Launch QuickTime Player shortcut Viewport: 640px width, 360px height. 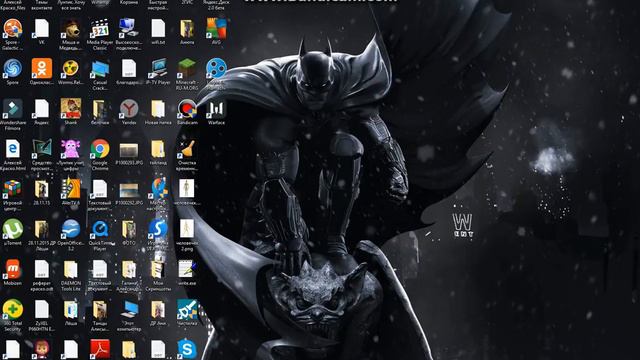coord(100,229)
